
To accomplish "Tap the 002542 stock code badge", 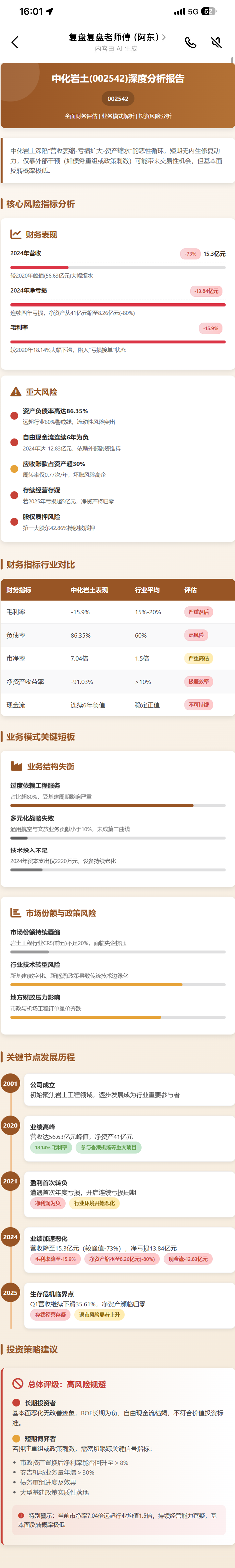I will [x=118, y=99].
